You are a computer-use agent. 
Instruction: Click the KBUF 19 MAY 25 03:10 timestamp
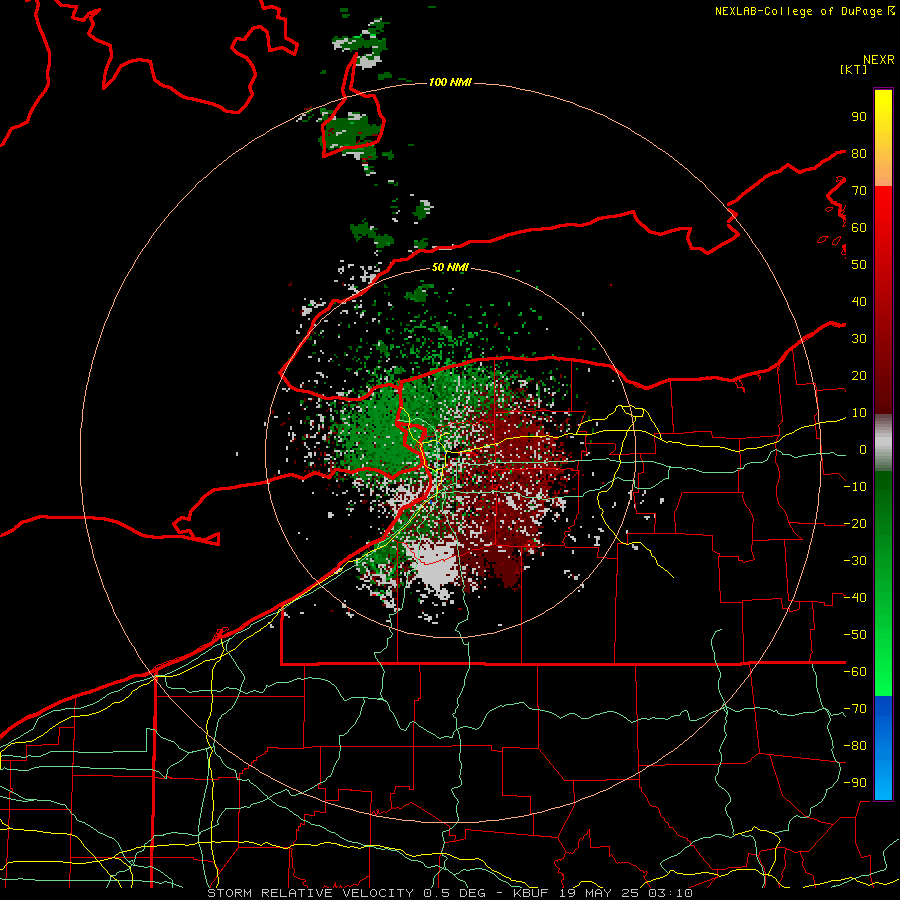pos(602,893)
